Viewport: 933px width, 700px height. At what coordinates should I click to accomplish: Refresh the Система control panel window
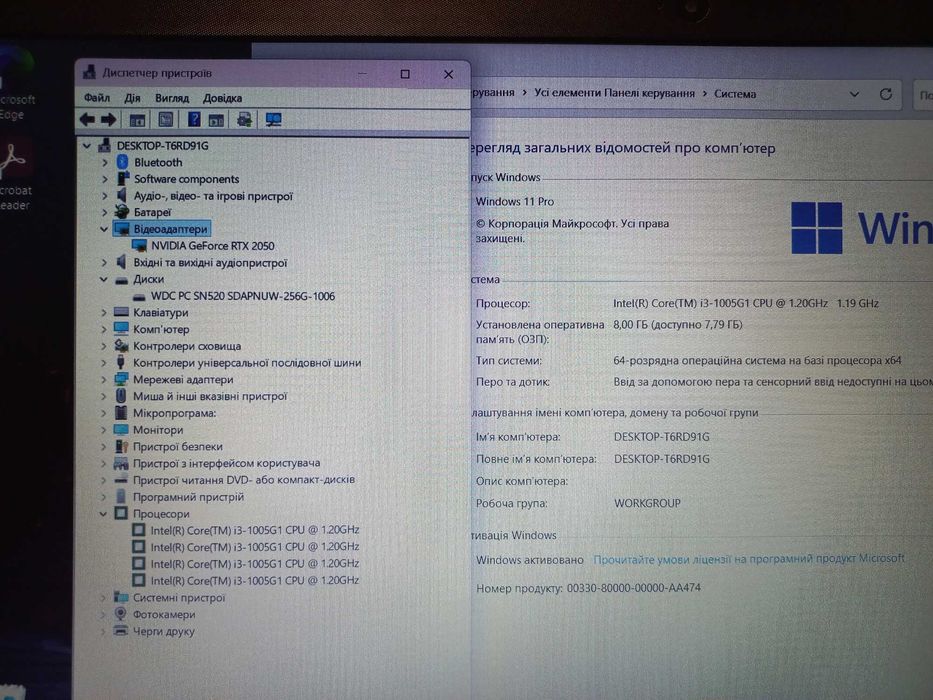click(886, 94)
